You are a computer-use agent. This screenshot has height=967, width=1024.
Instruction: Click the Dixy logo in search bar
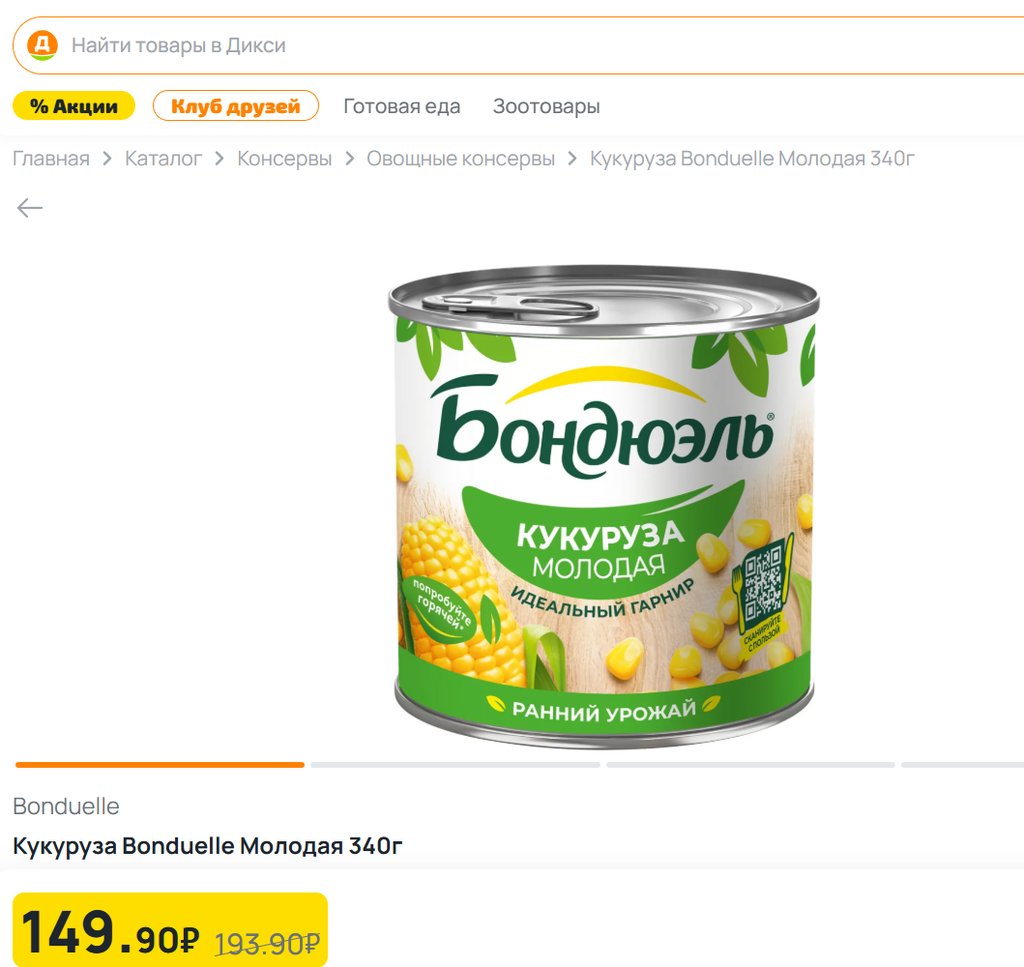click(x=42, y=45)
